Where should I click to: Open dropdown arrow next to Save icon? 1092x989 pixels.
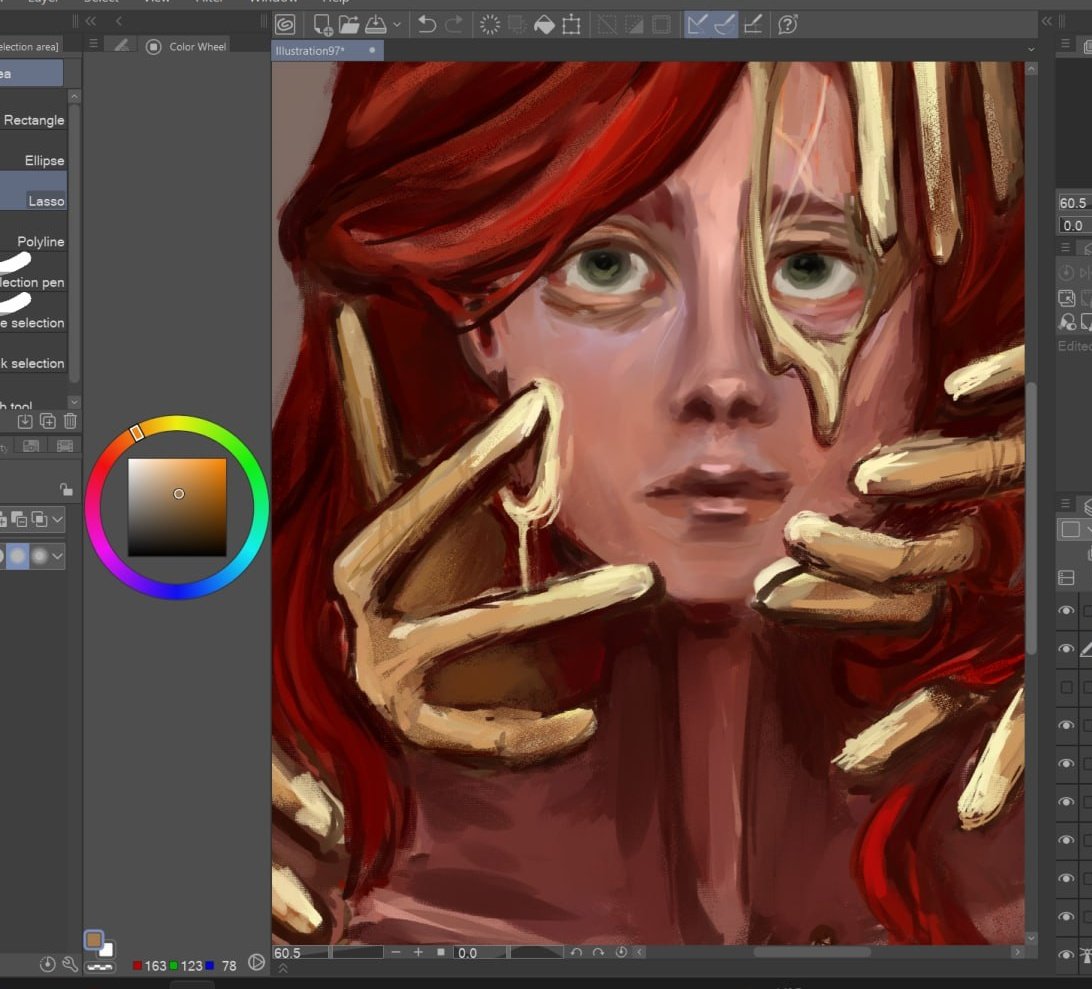397,25
